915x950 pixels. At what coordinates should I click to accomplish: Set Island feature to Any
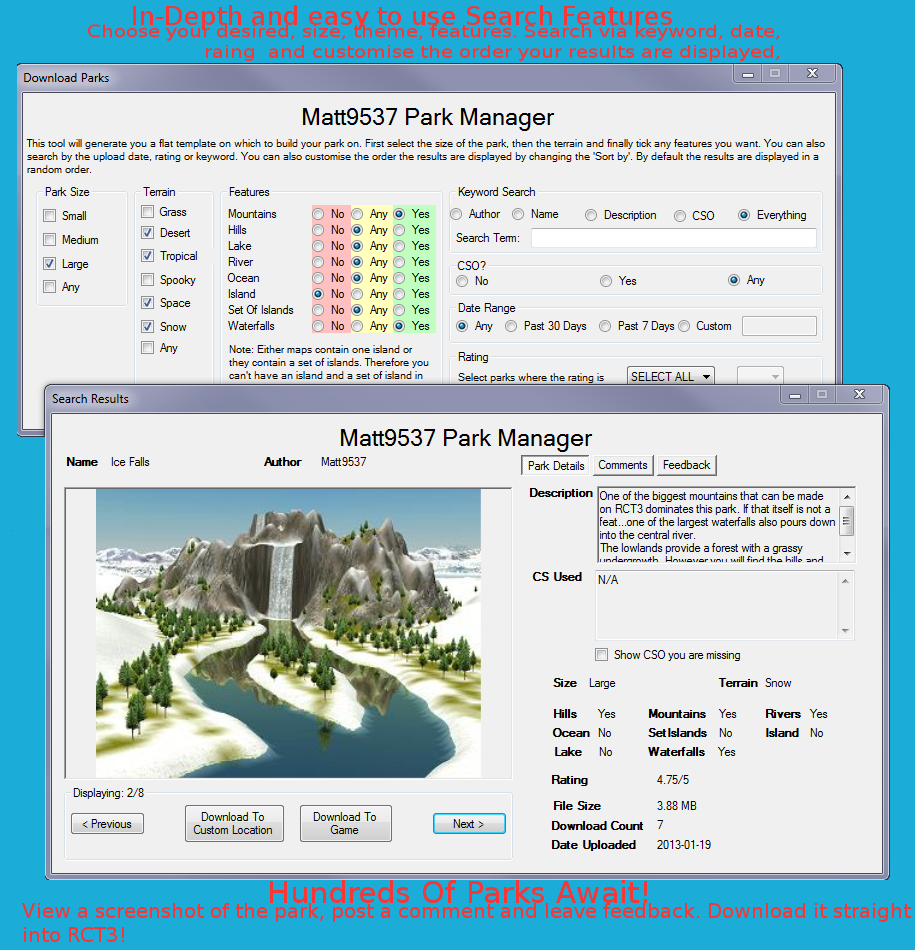click(x=358, y=294)
